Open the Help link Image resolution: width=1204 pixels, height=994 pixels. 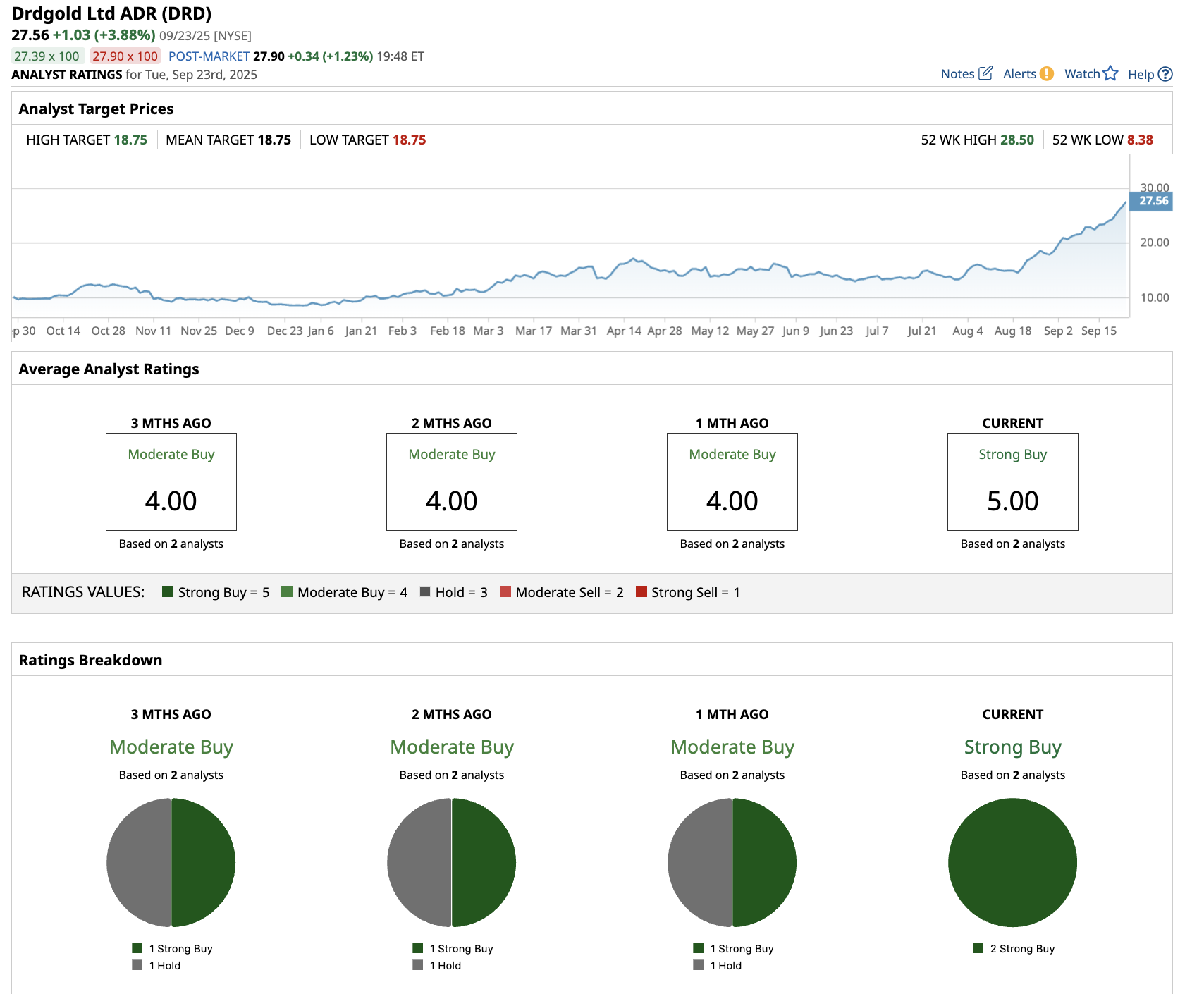pyautogui.click(x=1141, y=75)
